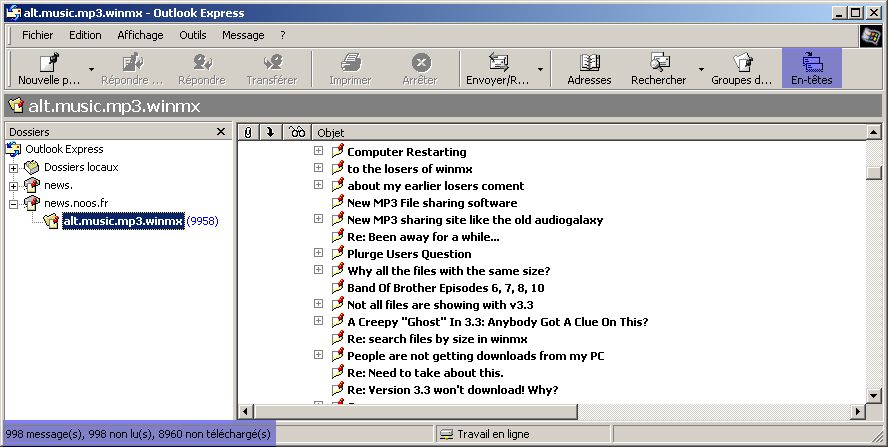Expand the 'Computer Restarting' thread
888x447 pixels.
coord(318,151)
